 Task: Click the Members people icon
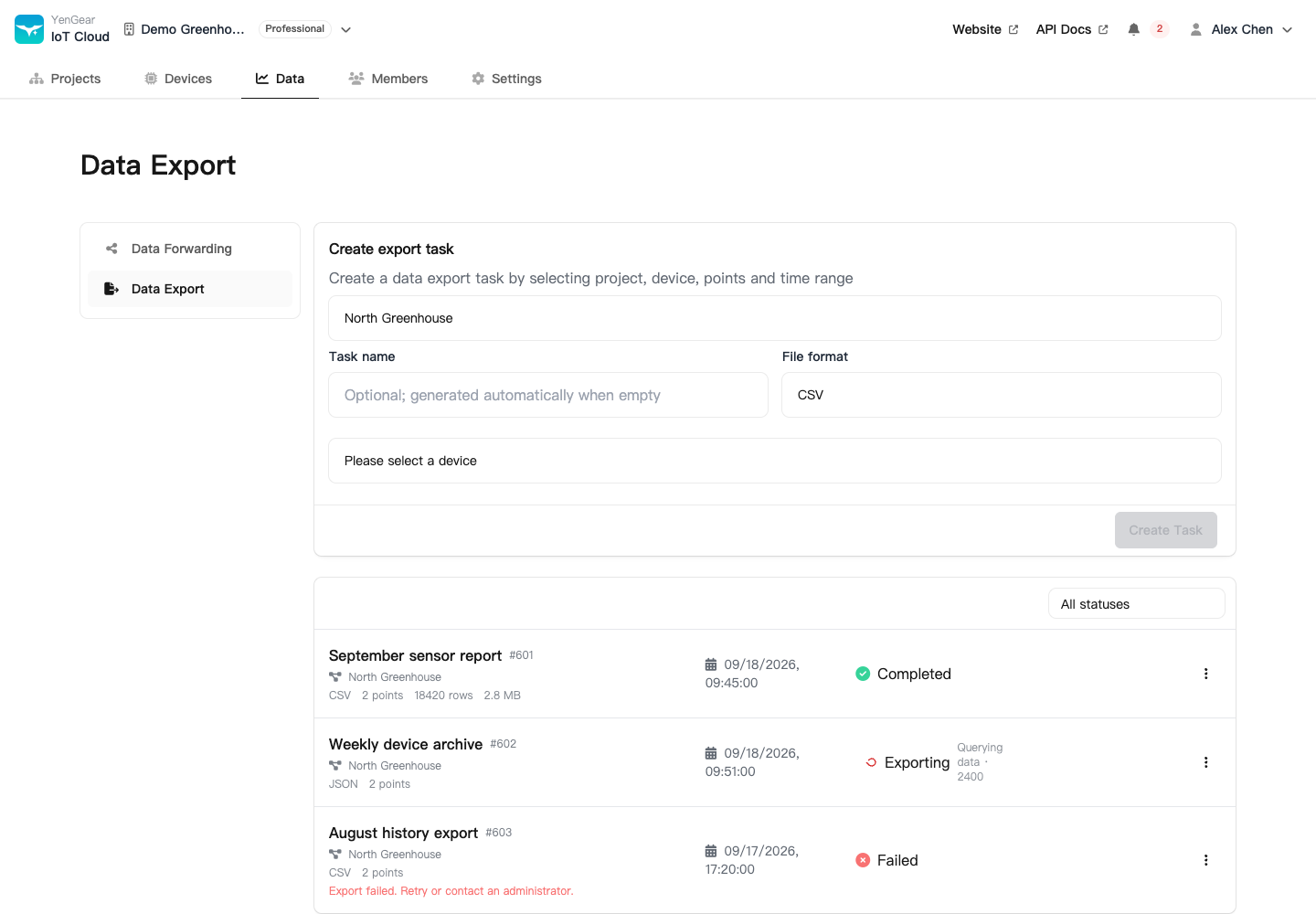pos(356,79)
